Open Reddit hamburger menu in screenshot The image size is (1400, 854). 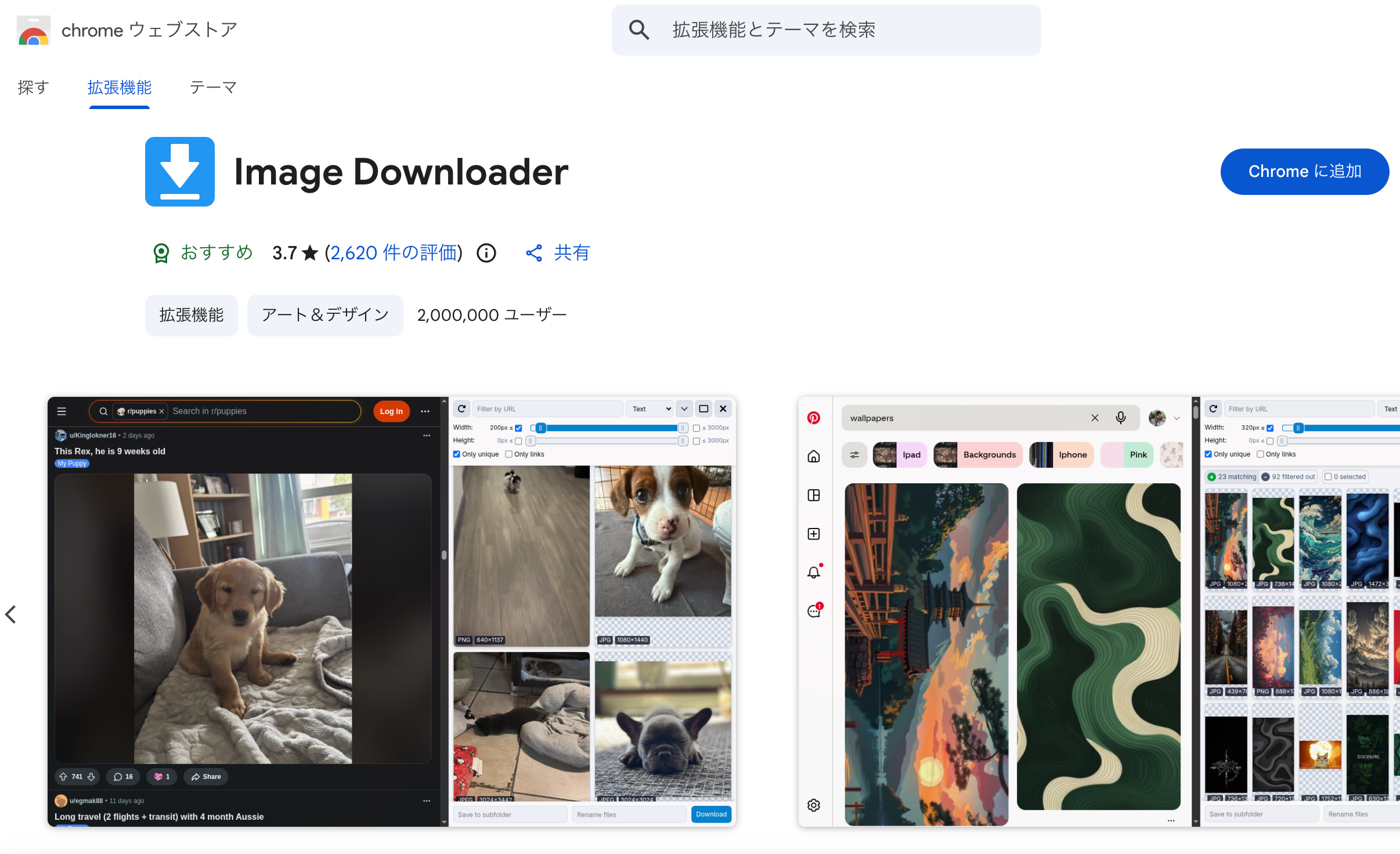(62, 411)
